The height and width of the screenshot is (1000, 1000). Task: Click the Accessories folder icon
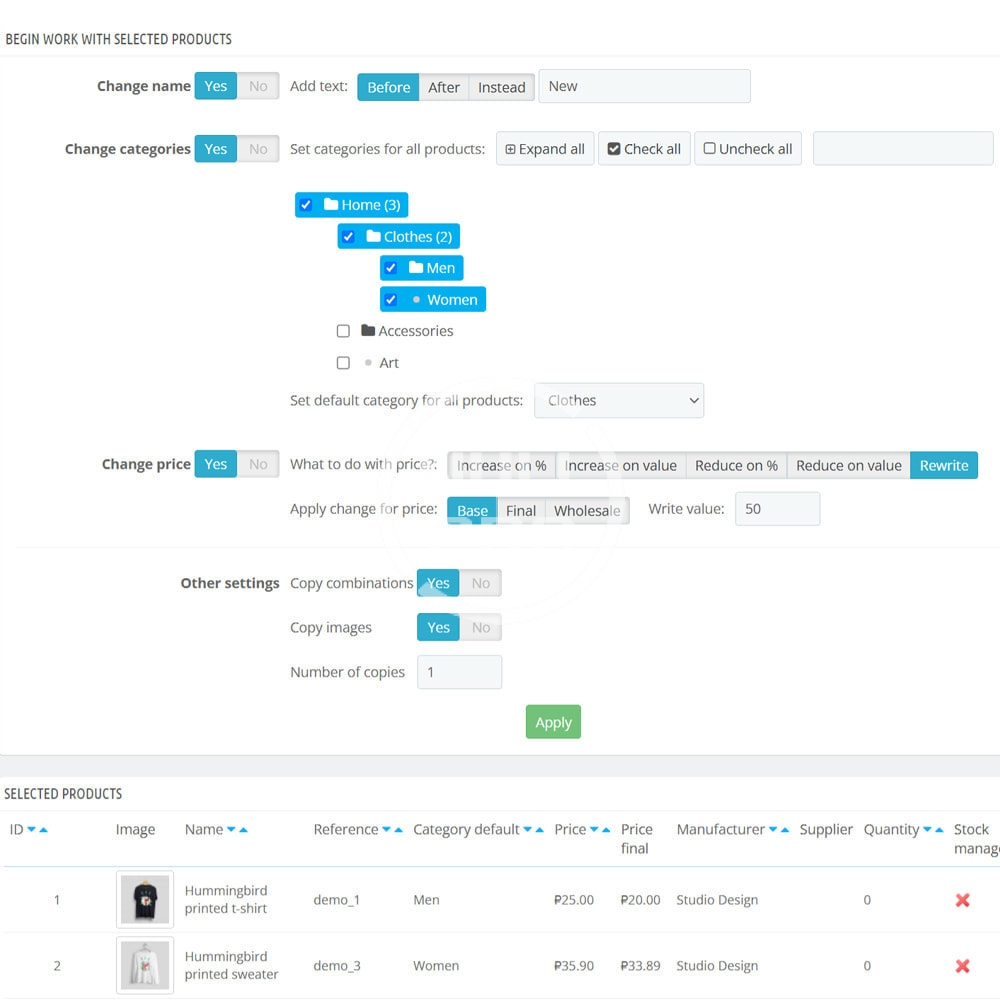pyautogui.click(x=368, y=331)
